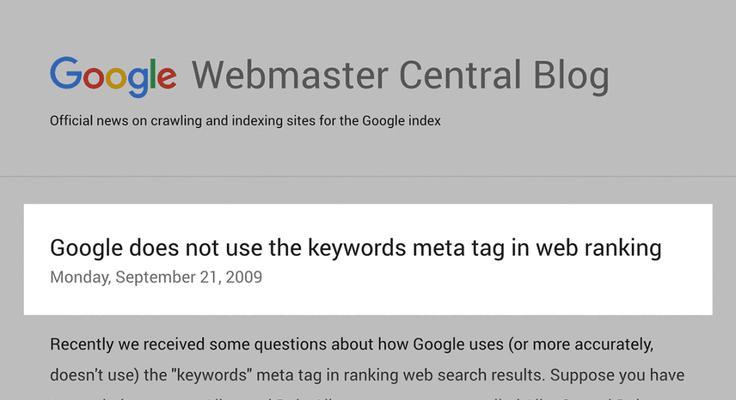Click the word Blog in the header

point(571,76)
